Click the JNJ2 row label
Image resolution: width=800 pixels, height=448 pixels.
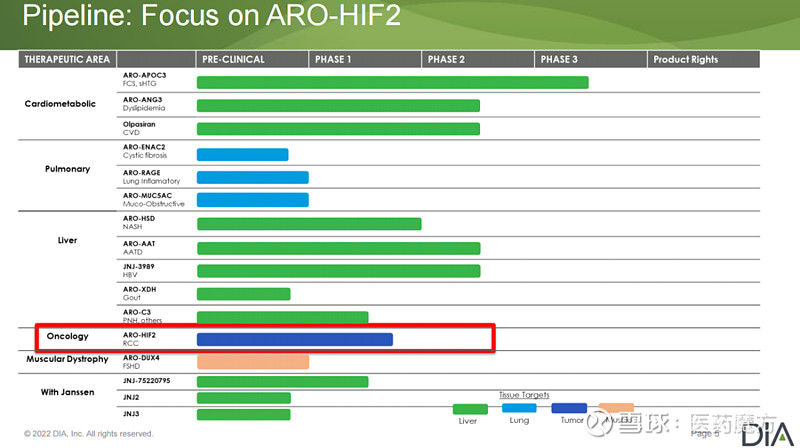tap(131, 397)
